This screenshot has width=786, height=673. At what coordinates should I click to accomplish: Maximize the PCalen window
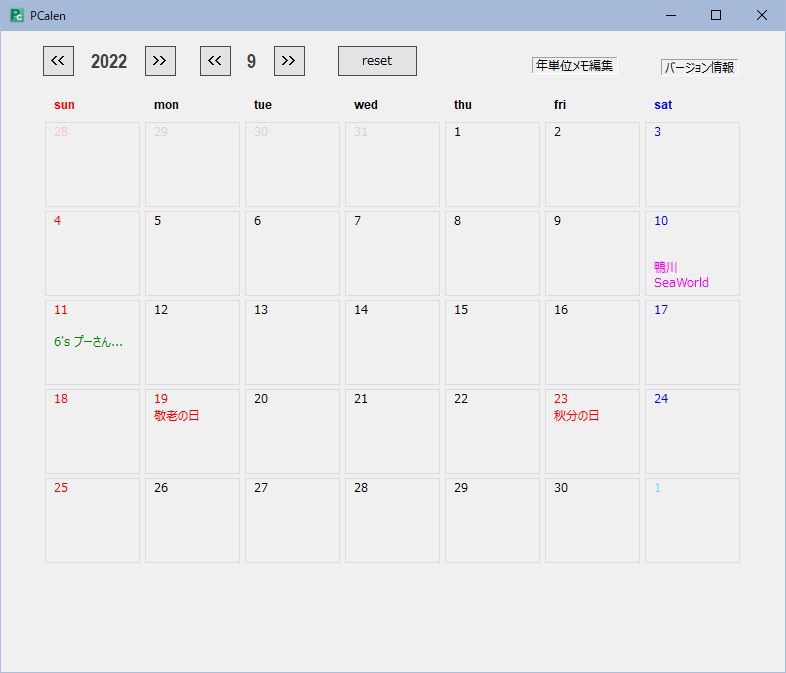(x=716, y=16)
